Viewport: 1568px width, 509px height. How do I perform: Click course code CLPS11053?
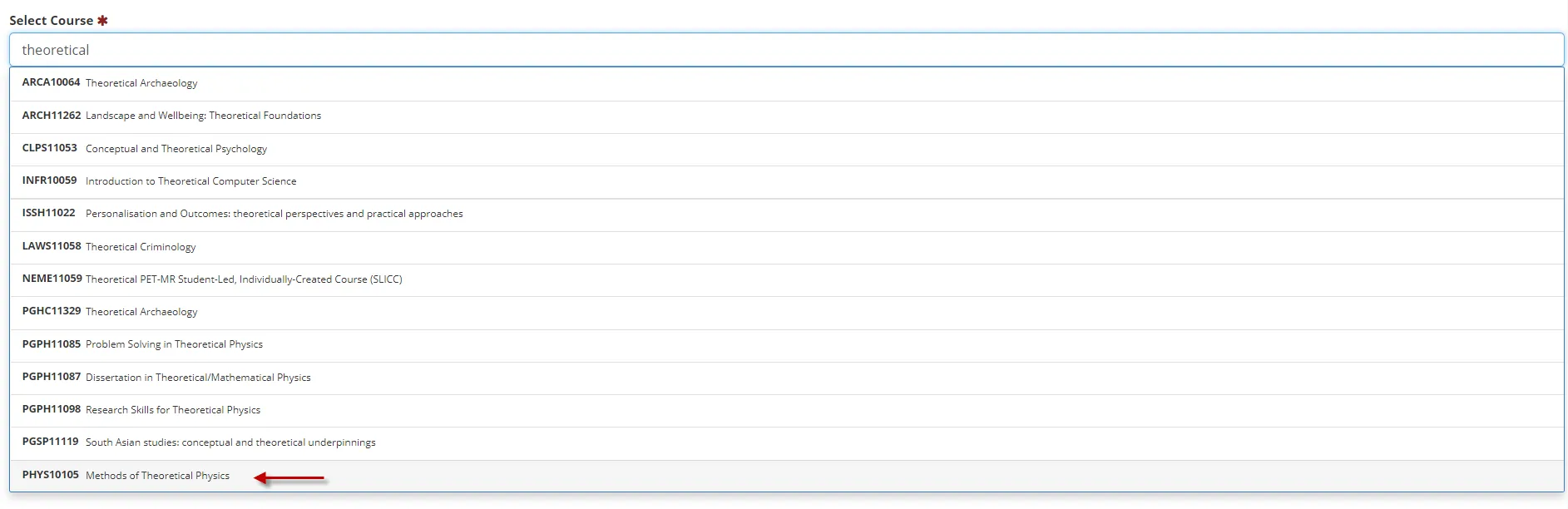coord(49,148)
